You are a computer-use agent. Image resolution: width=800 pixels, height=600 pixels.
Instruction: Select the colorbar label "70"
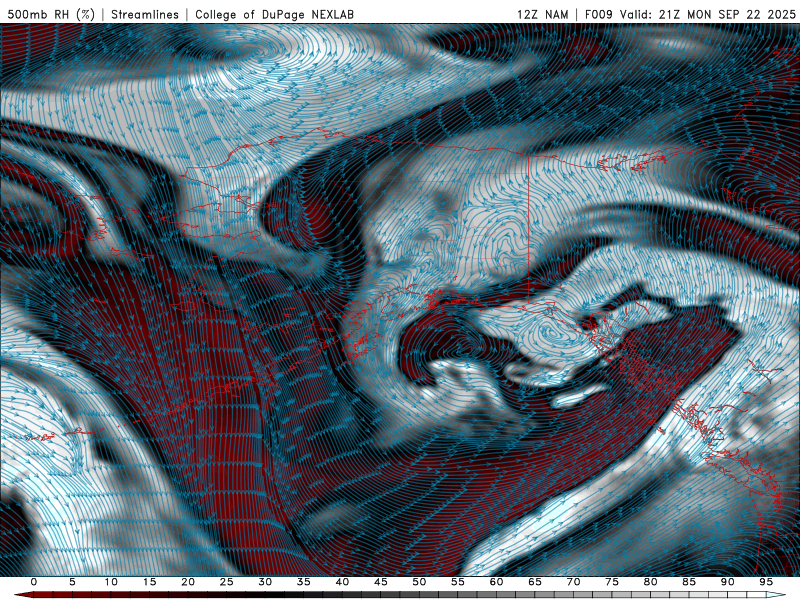pos(573,582)
